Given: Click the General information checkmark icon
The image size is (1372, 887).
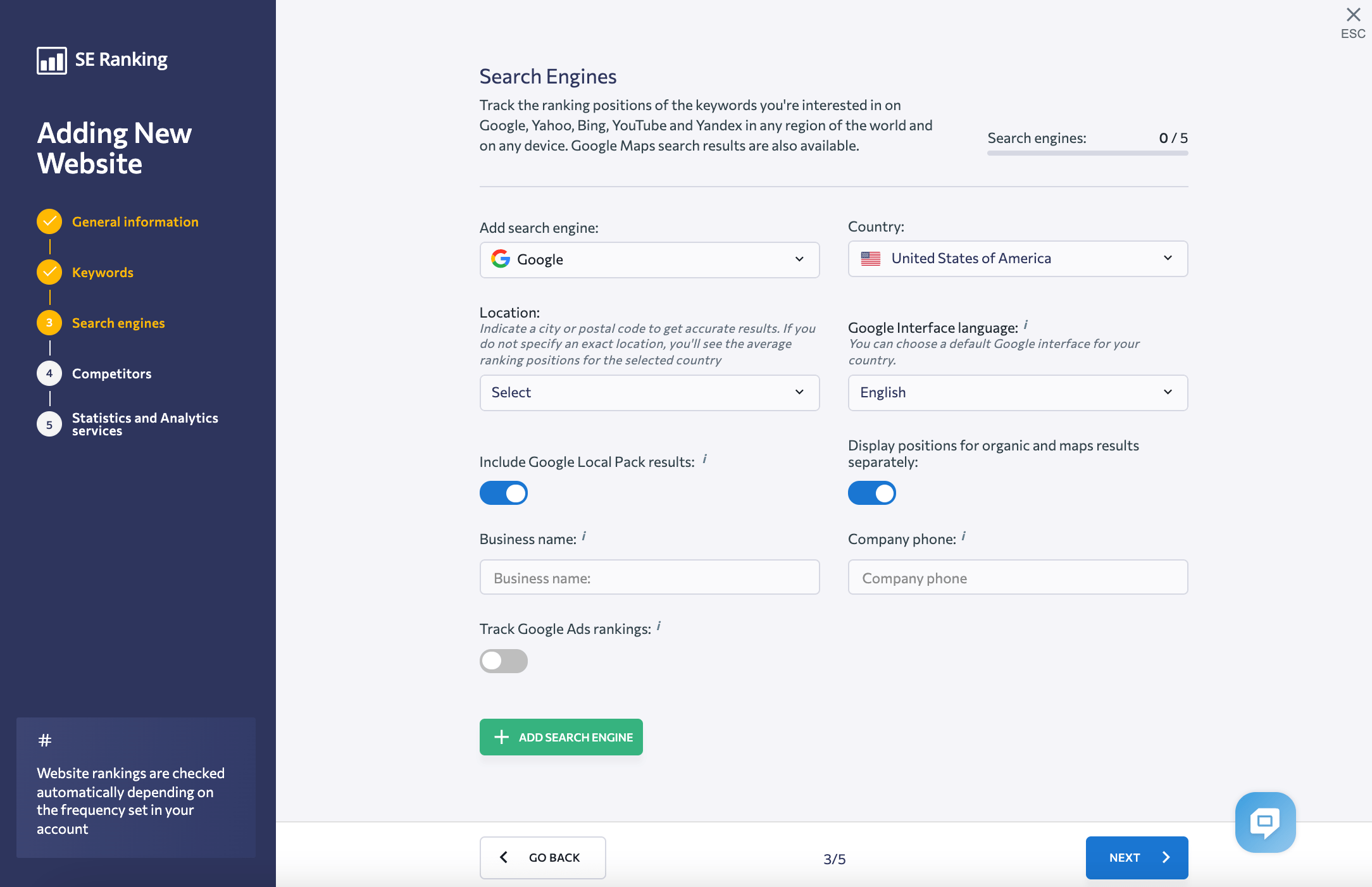Looking at the screenshot, I should tap(49, 221).
